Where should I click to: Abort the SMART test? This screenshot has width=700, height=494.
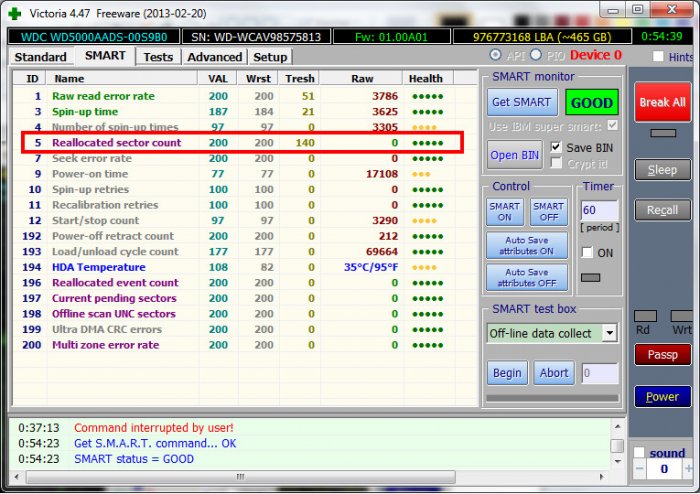(x=554, y=373)
